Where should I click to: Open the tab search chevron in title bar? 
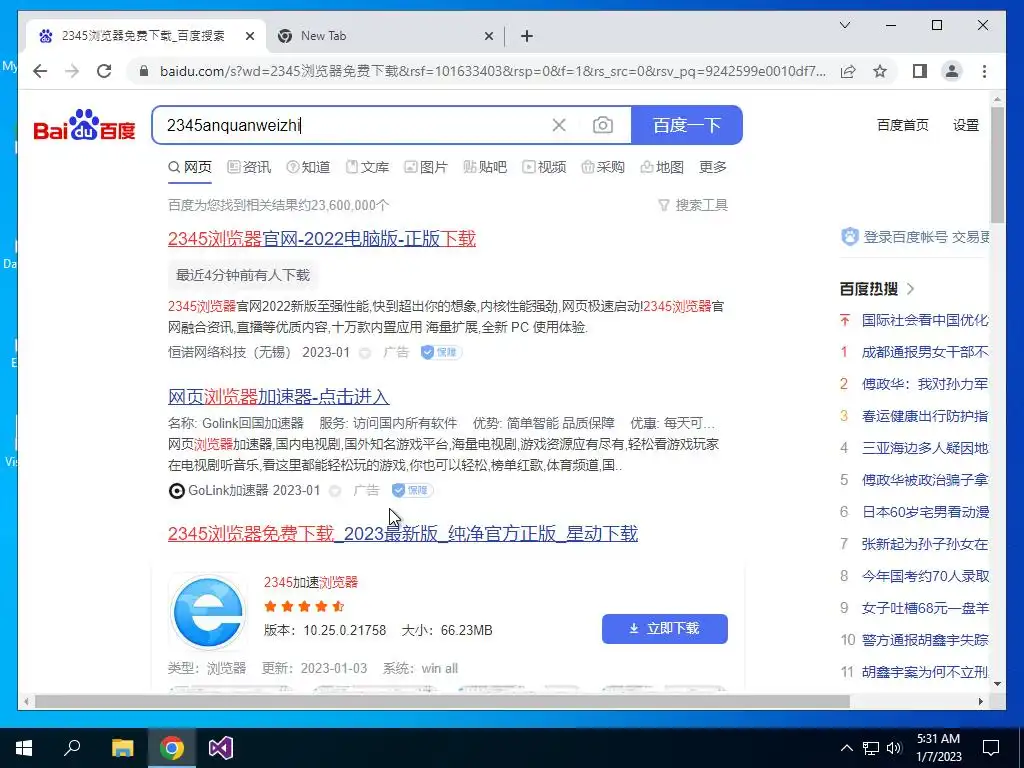(845, 25)
